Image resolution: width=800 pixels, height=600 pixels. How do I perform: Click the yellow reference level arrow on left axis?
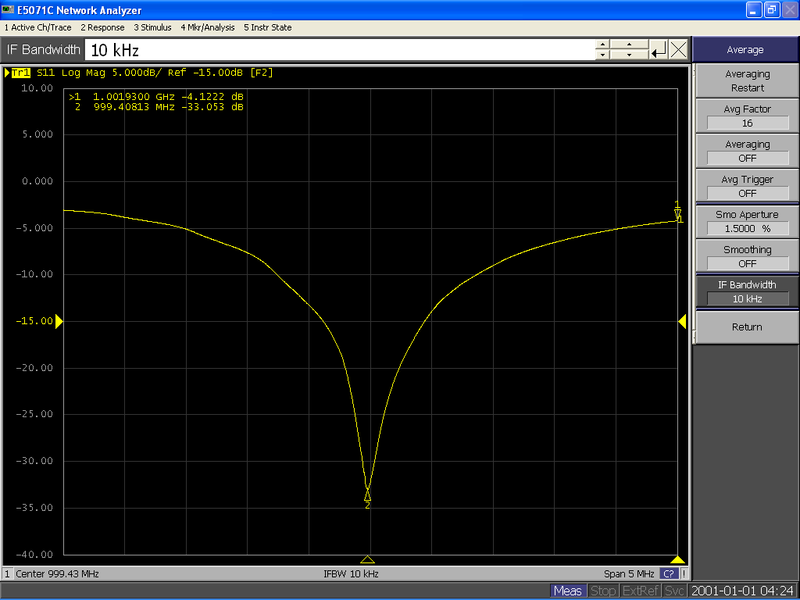pyautogui.click(x=60, y=322)
